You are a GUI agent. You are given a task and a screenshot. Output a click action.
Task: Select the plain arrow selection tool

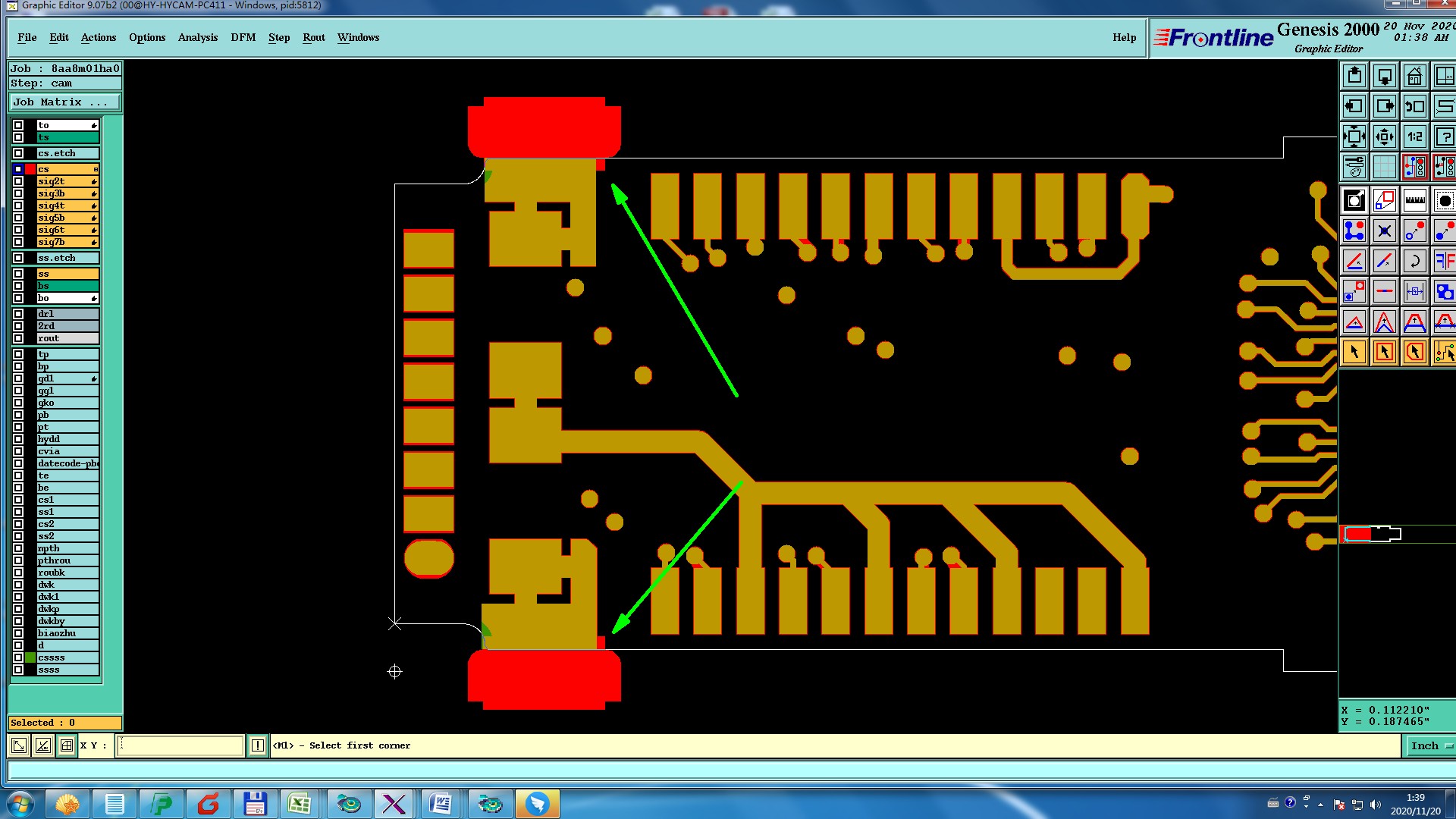pos(1354,352)
